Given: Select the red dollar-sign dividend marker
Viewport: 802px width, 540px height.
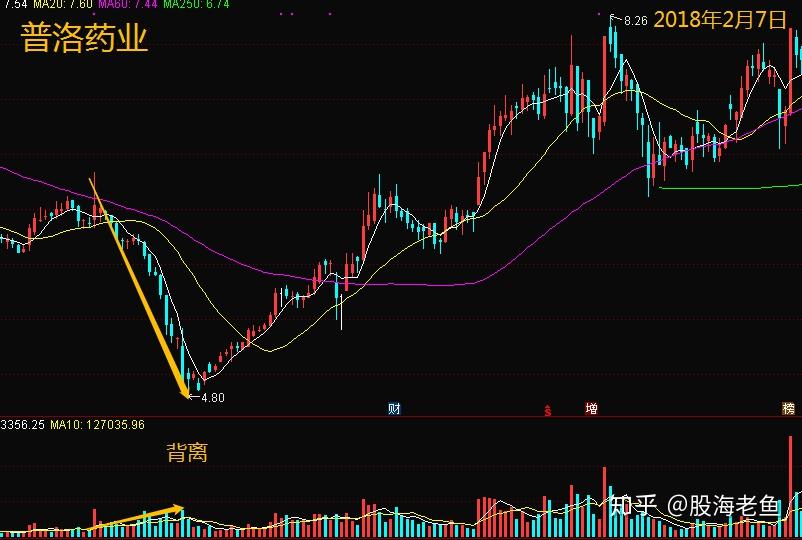Looking at the screenshot, I should click(548, 410).
